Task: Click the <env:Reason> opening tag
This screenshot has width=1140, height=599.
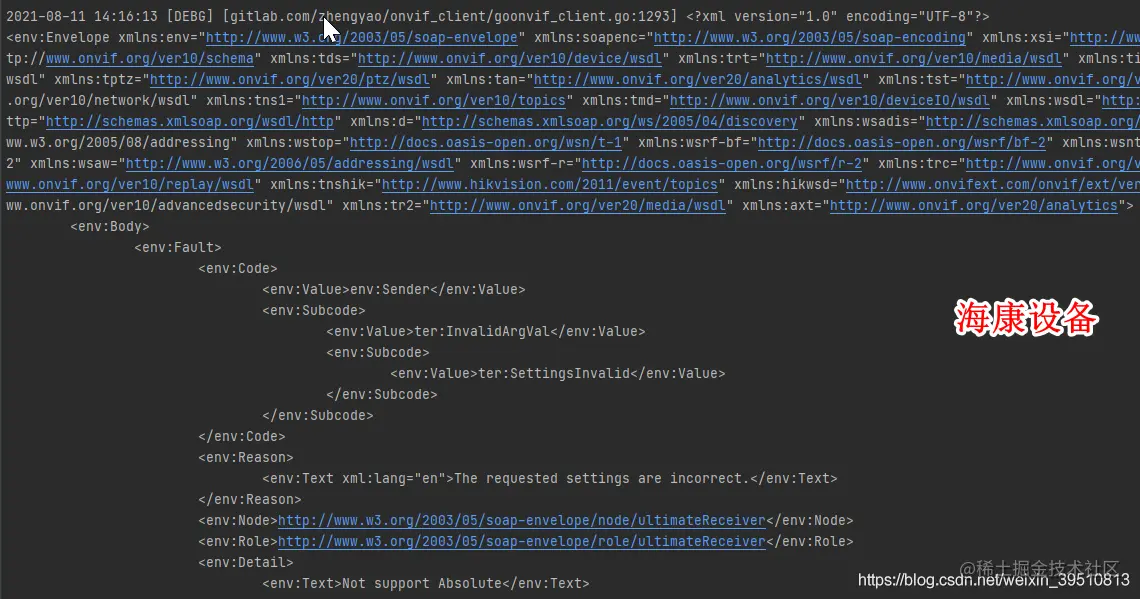Action: coord(246,458)
